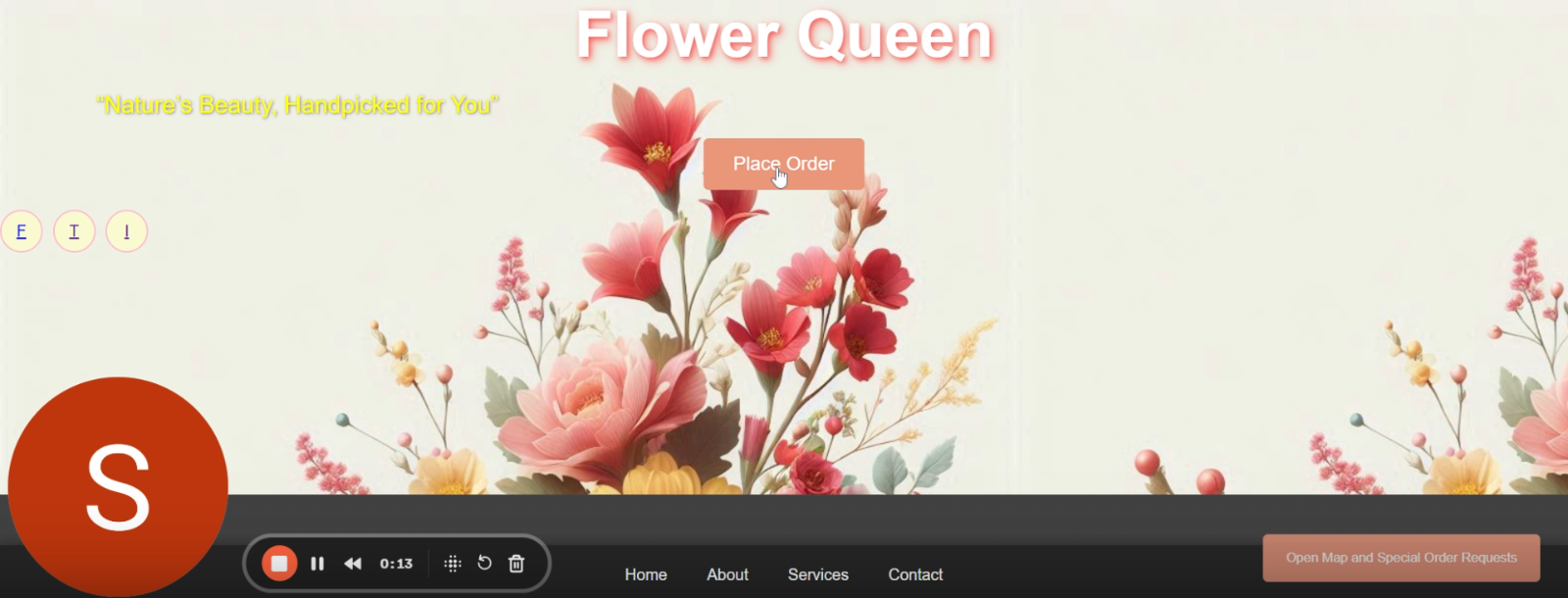Open the About page link
The height and width of the screenshot is (598, 1568).
727,574
